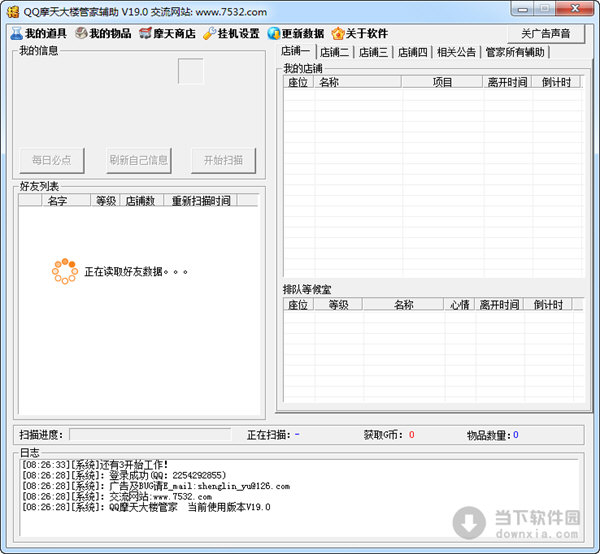
Task: Click 我的店铺 table 离开时间 header
Action: 507,82
